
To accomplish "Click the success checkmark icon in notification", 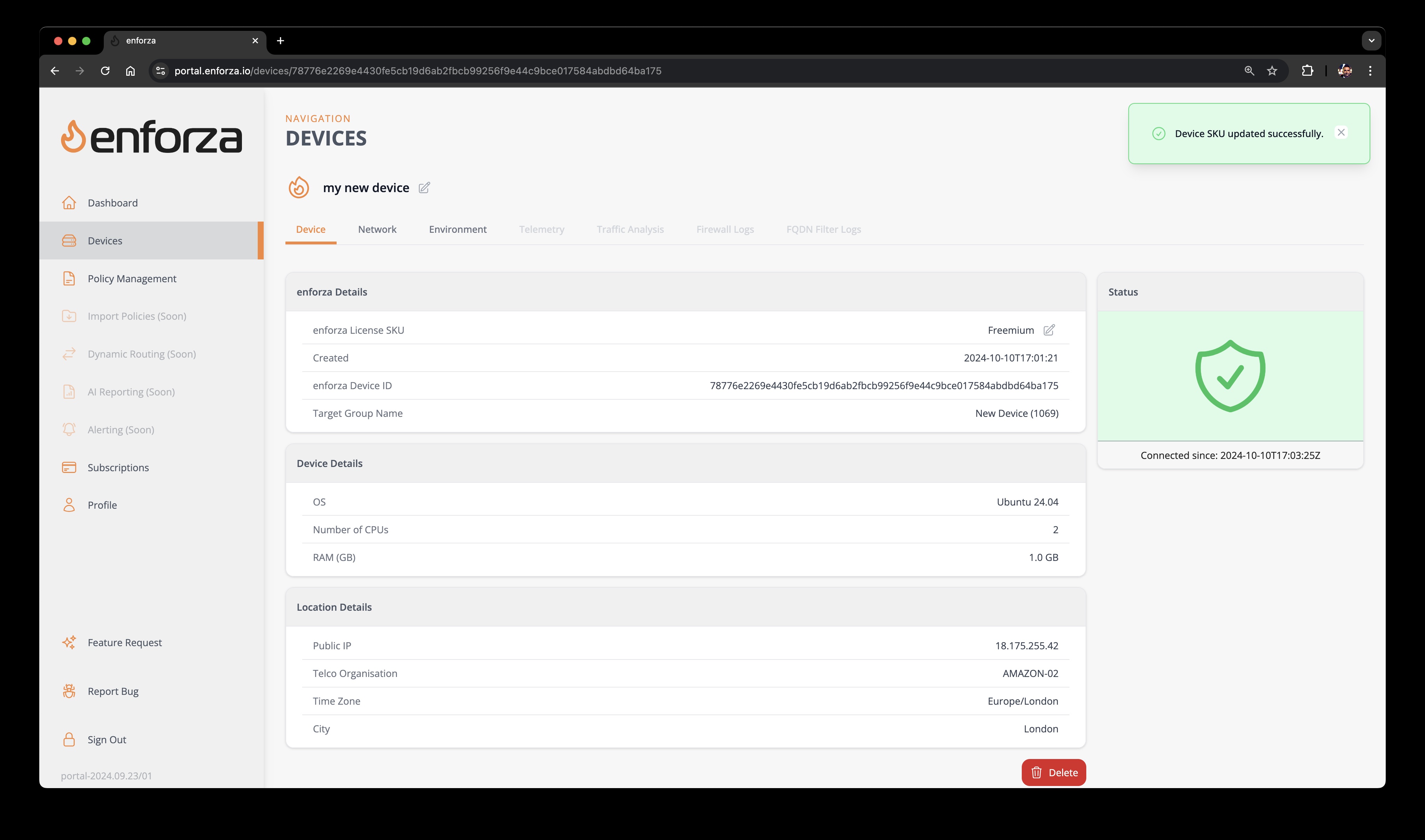I will pos(1159,134).
